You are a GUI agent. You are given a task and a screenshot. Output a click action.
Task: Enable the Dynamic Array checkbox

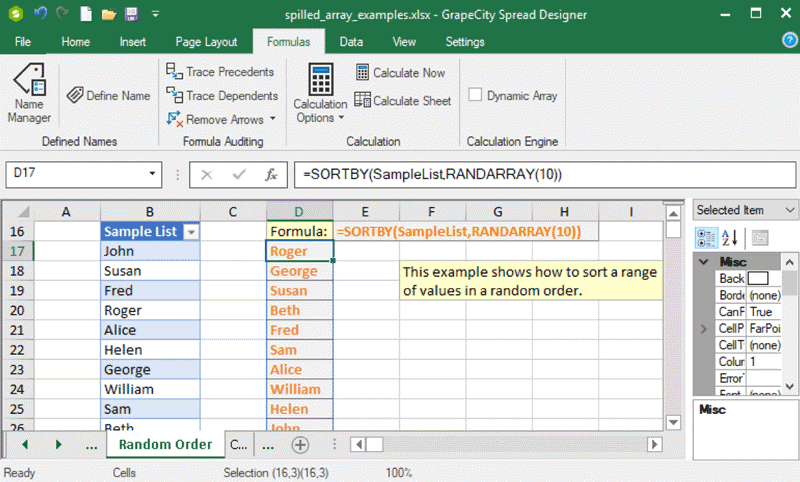[x=476, y=96]
